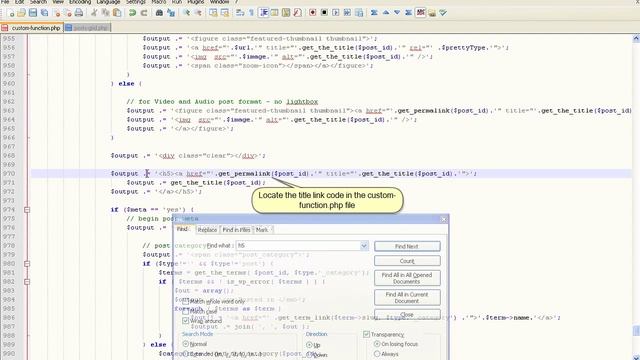Click line number 970 in margin
Screen dimensions: 640x360
[8, 173]
